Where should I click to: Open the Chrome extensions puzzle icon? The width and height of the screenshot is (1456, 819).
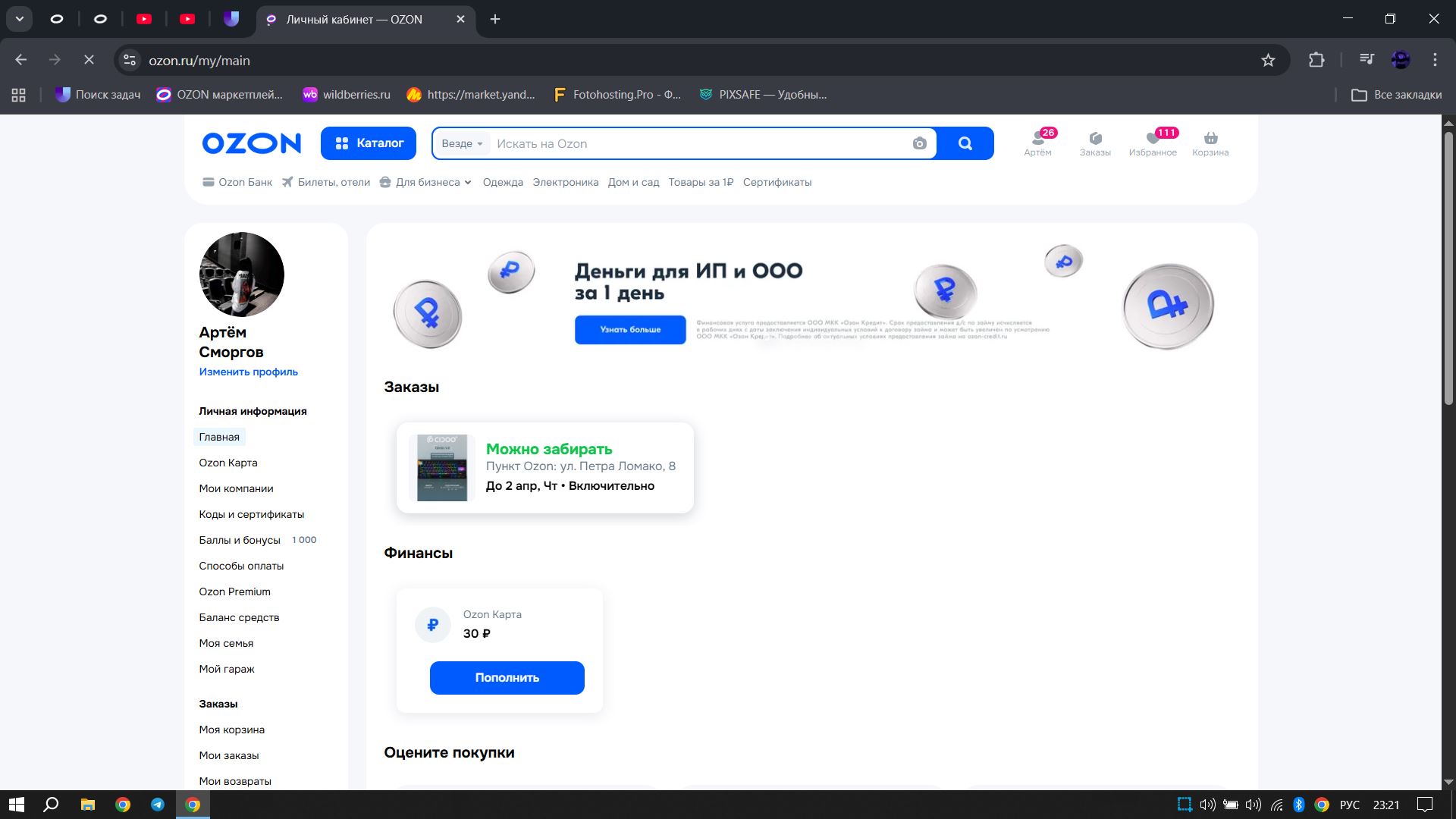[1316, 60]
